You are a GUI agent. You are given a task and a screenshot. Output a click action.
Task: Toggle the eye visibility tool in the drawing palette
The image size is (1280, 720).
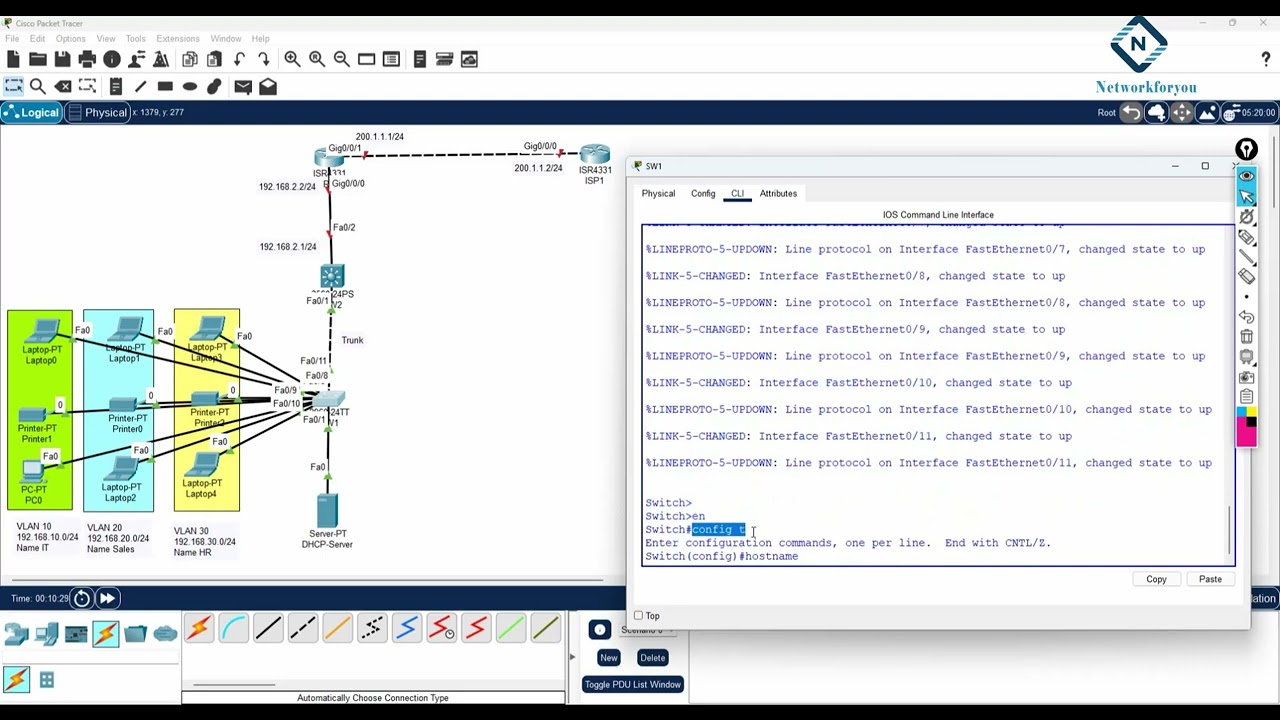[1246, 175]
